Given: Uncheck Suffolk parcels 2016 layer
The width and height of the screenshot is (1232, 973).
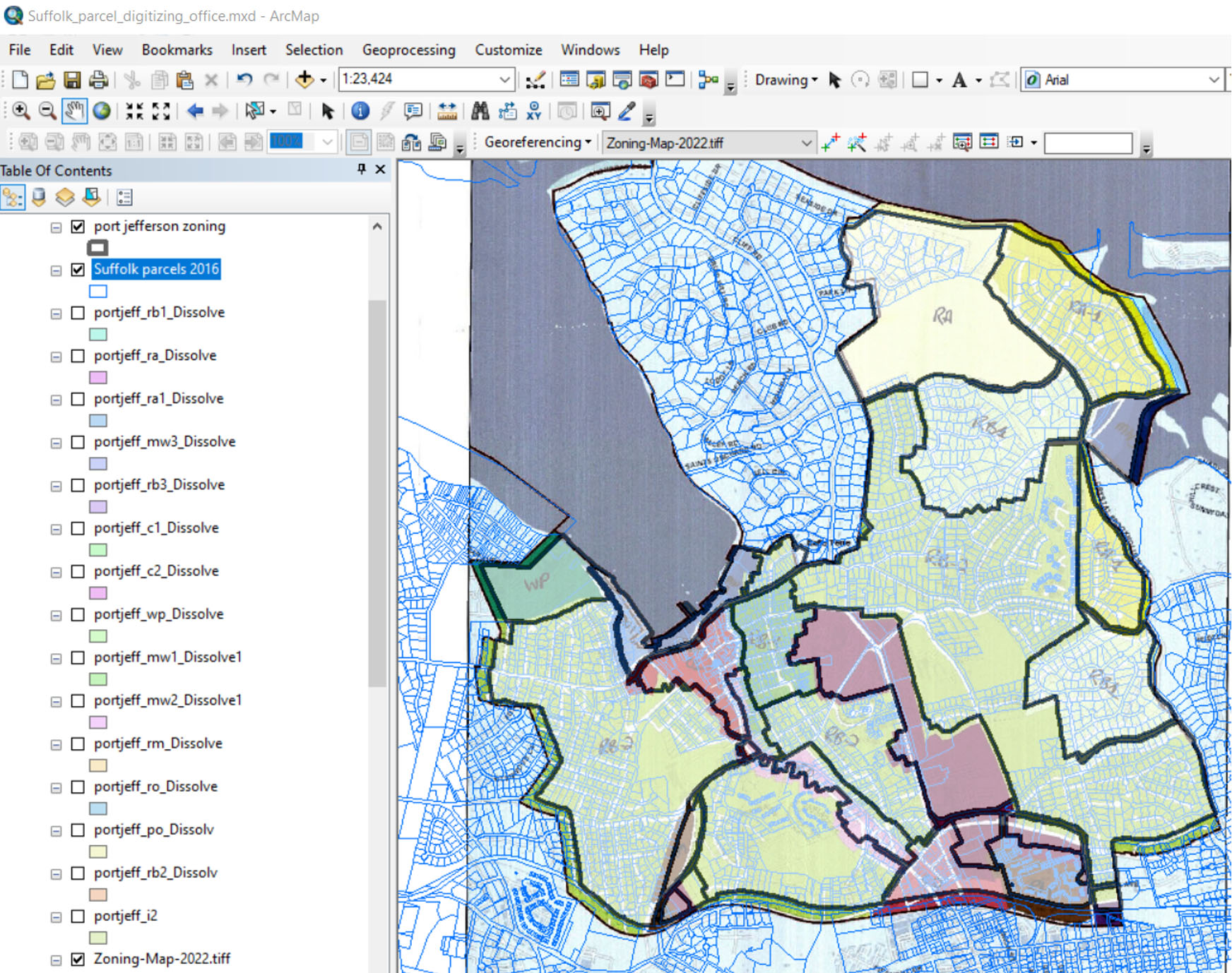Looking at the screenshot, I should coord(78,270).
